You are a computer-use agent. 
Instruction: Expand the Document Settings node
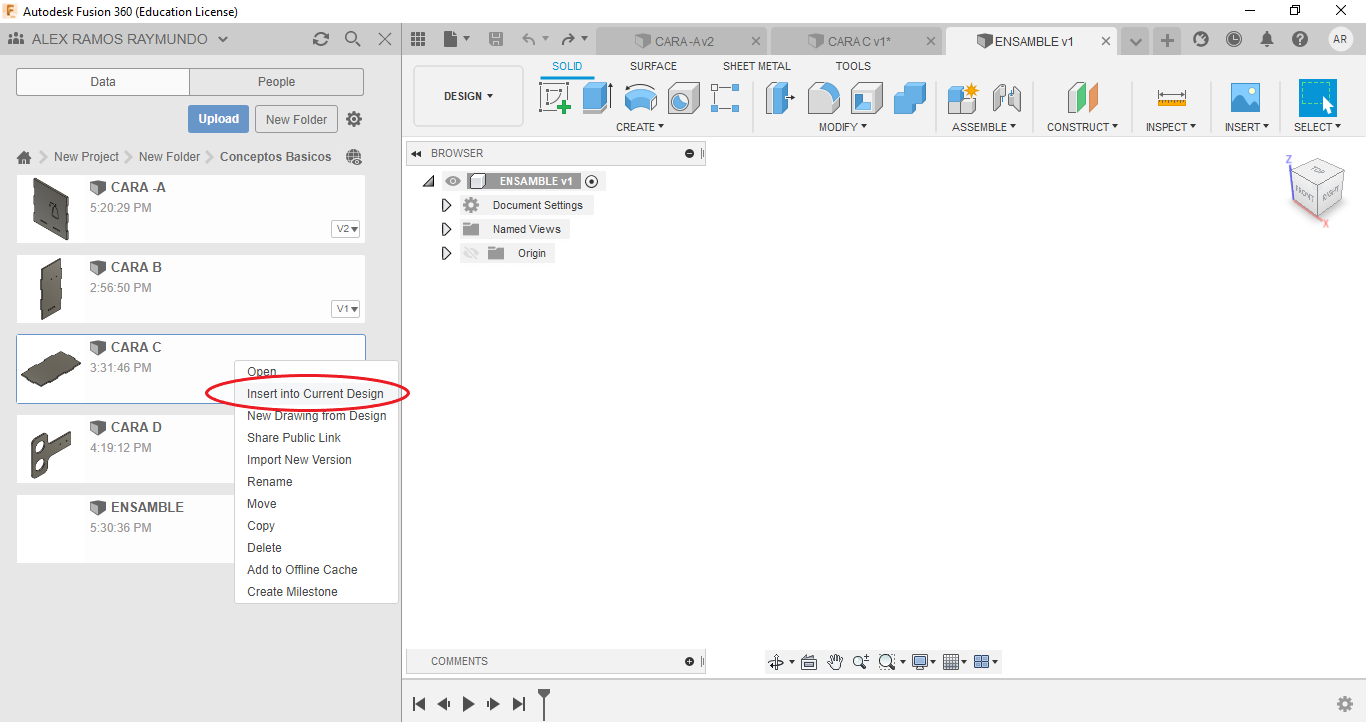pos(447,205)
